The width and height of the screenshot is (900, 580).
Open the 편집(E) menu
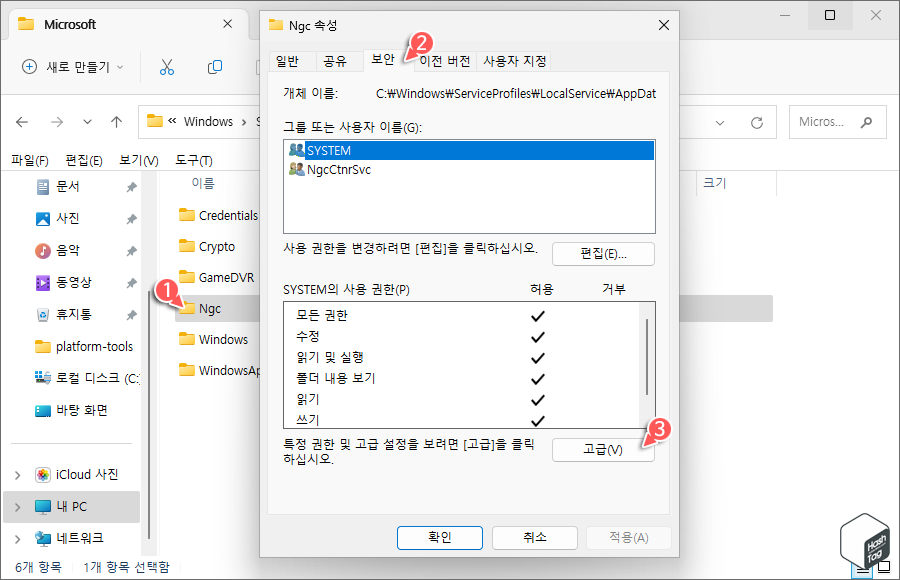pos(84,160)
